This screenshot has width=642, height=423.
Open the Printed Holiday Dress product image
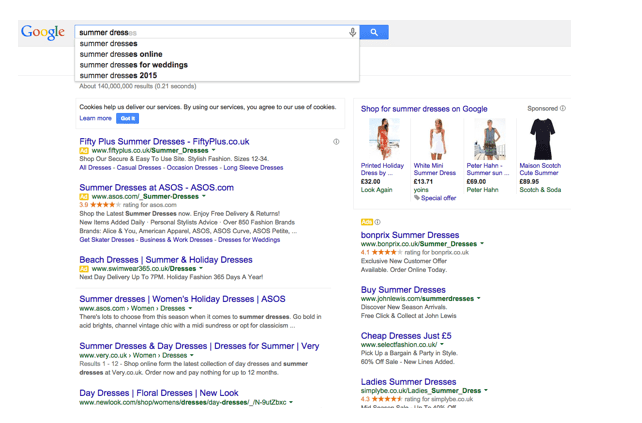pyautogui.click(x=383, y=139)
